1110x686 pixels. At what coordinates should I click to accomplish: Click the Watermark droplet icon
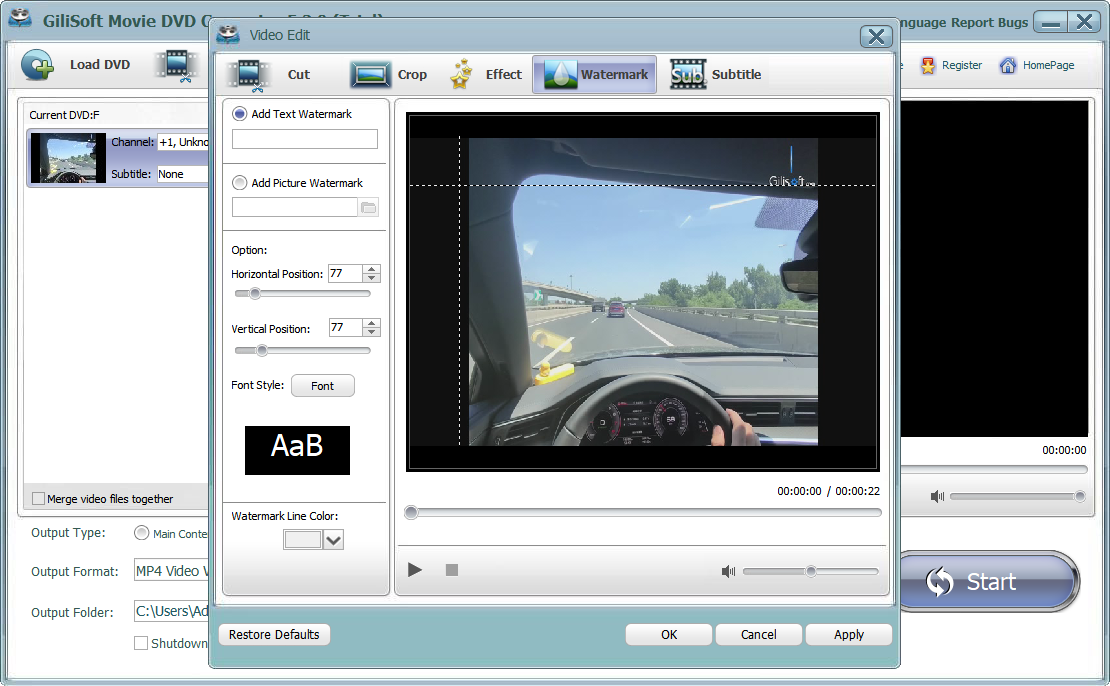560,74
